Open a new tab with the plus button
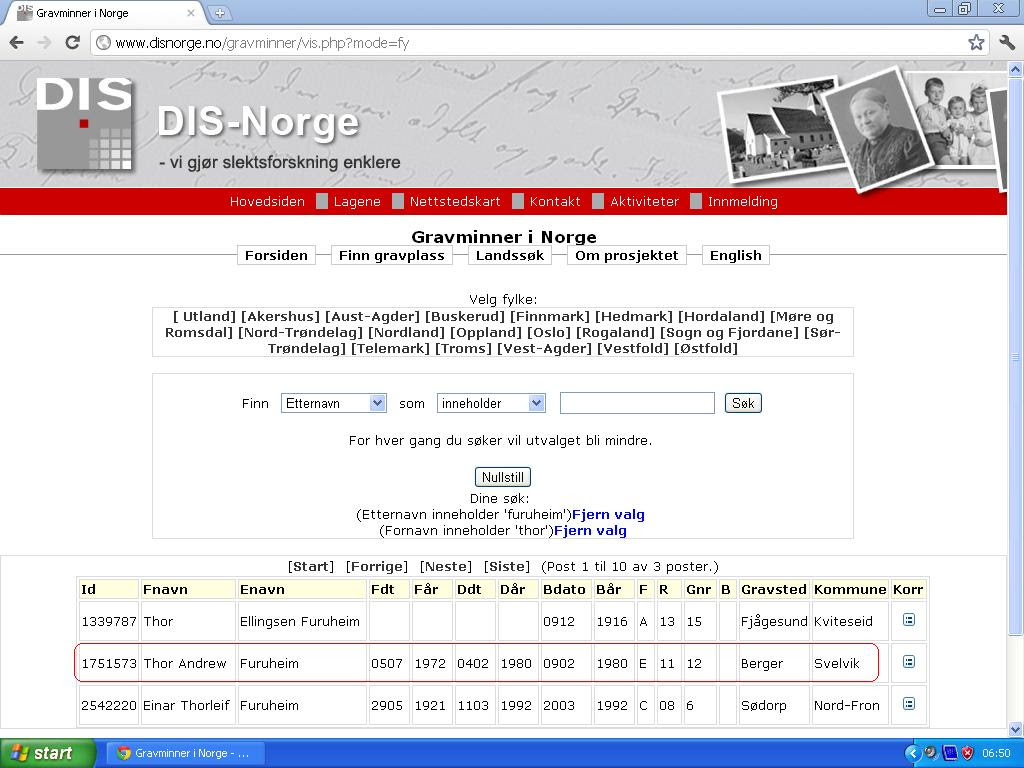This screenshot has width=1024, height=768. [x=220, y=12]
